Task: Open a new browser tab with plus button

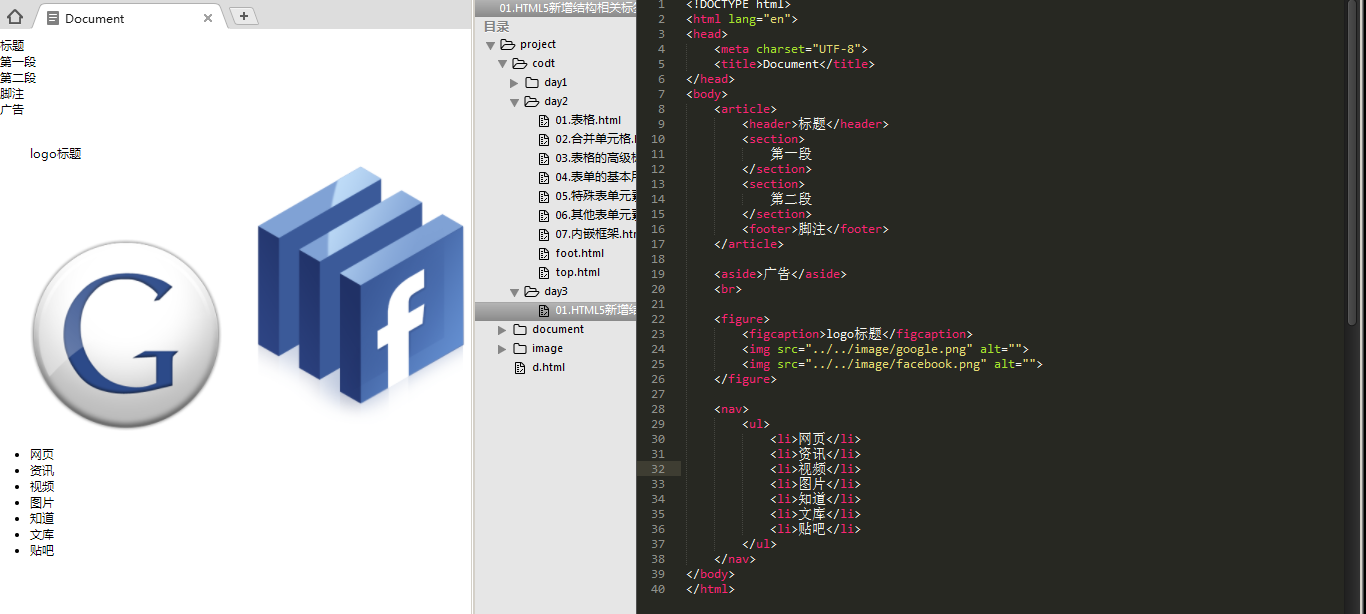Action: [x=243, y=16]
